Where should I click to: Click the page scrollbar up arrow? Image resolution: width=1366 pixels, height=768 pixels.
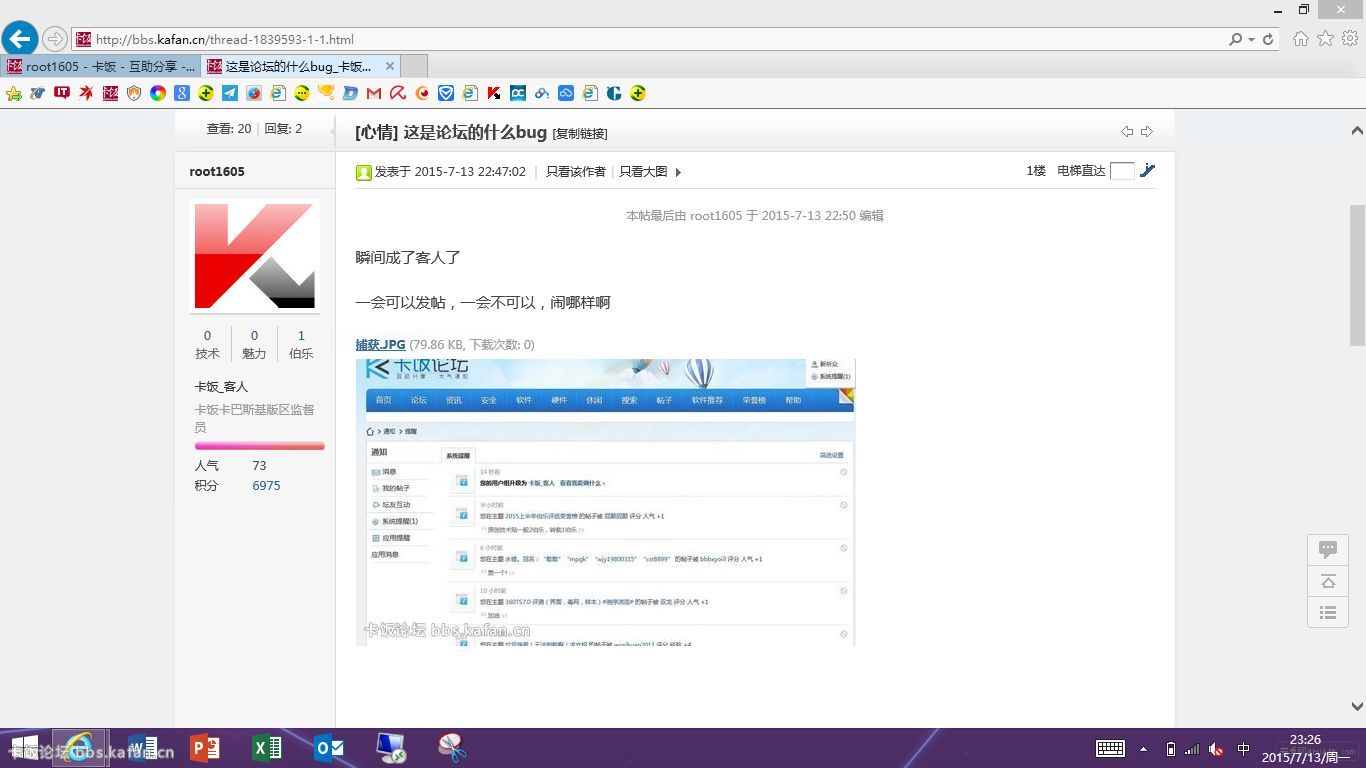1357,131
